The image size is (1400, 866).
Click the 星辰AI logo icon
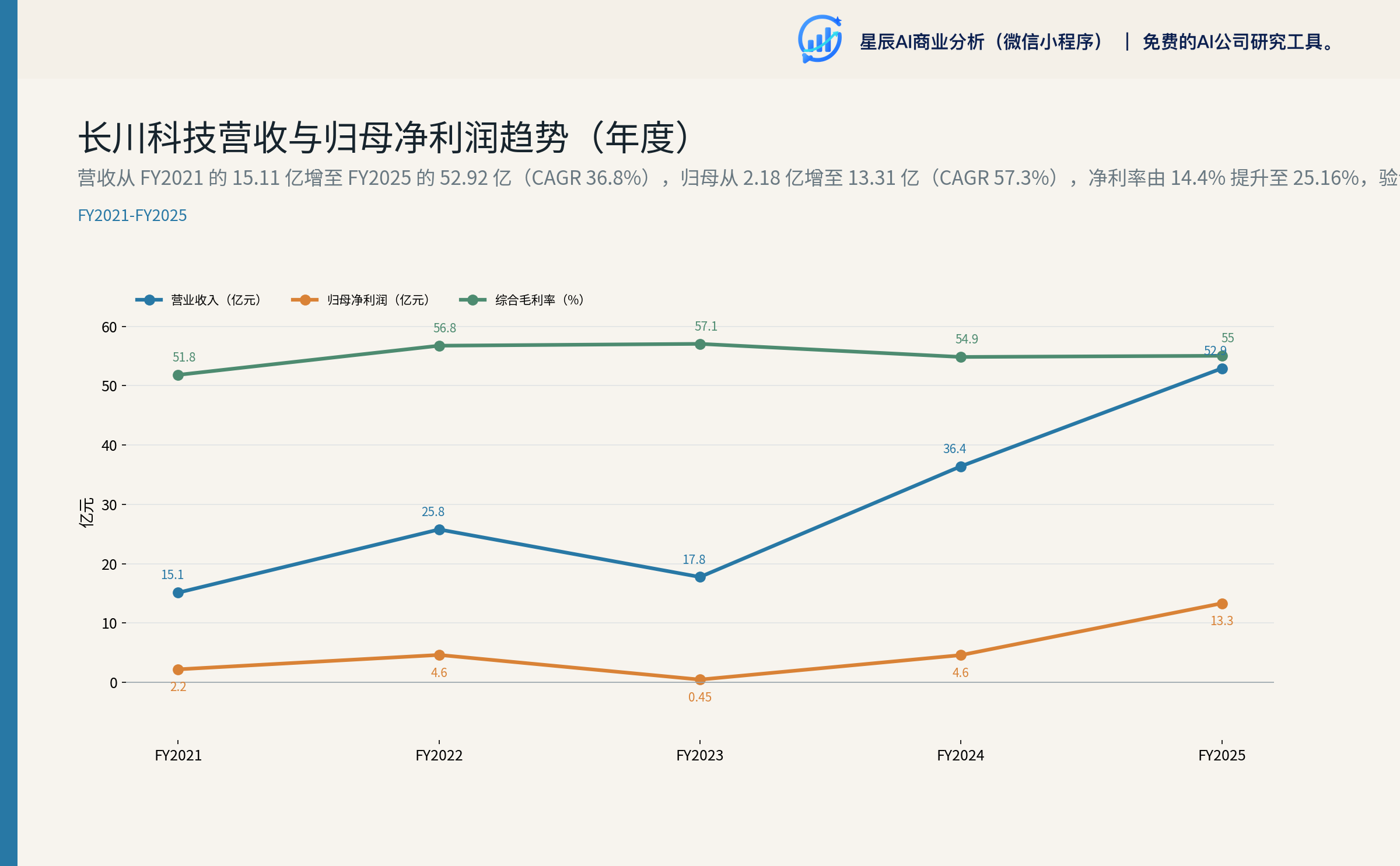click(x=820, y=39)
